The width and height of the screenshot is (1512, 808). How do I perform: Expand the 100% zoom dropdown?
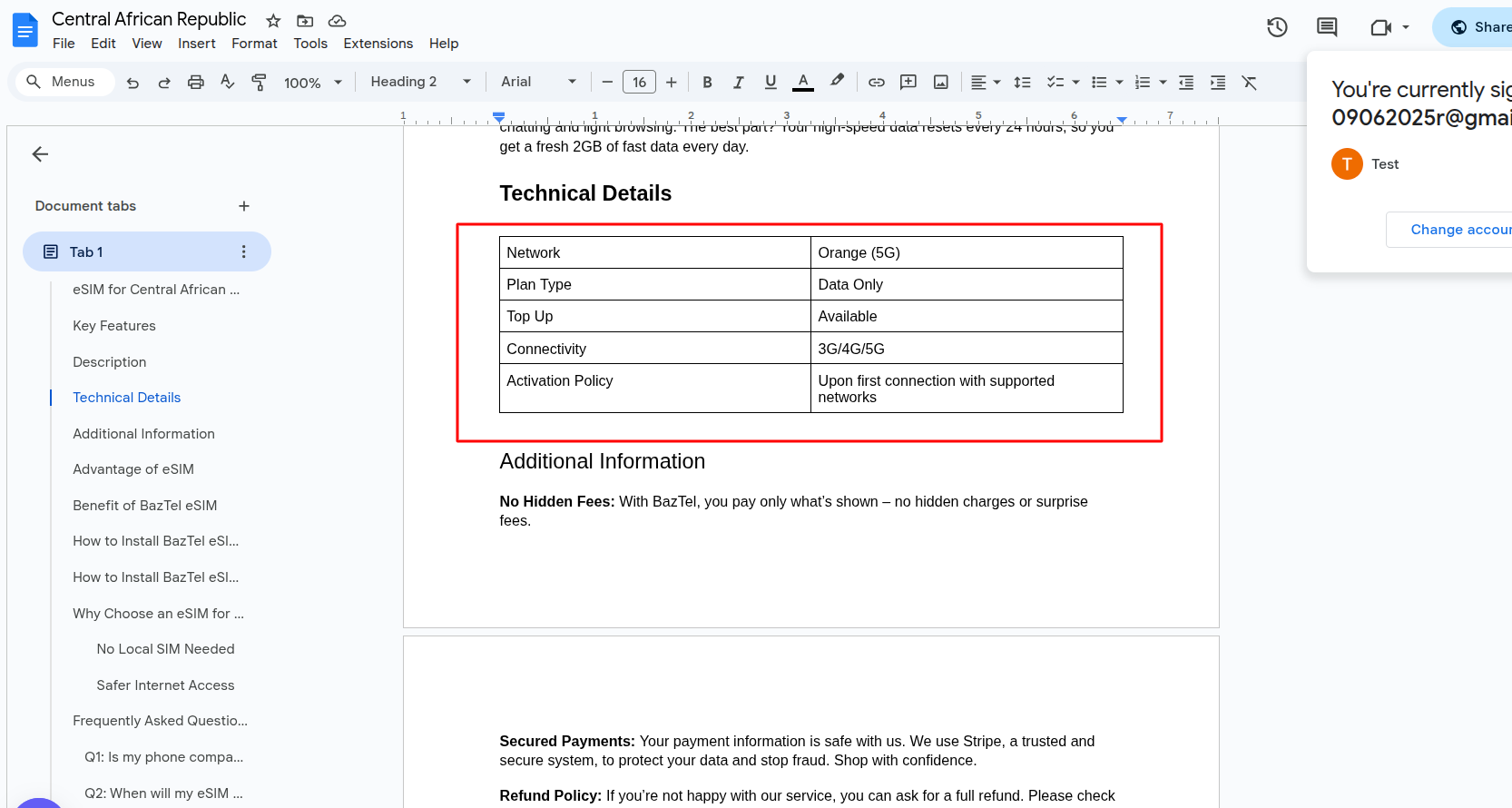click(x=312, y=83)
